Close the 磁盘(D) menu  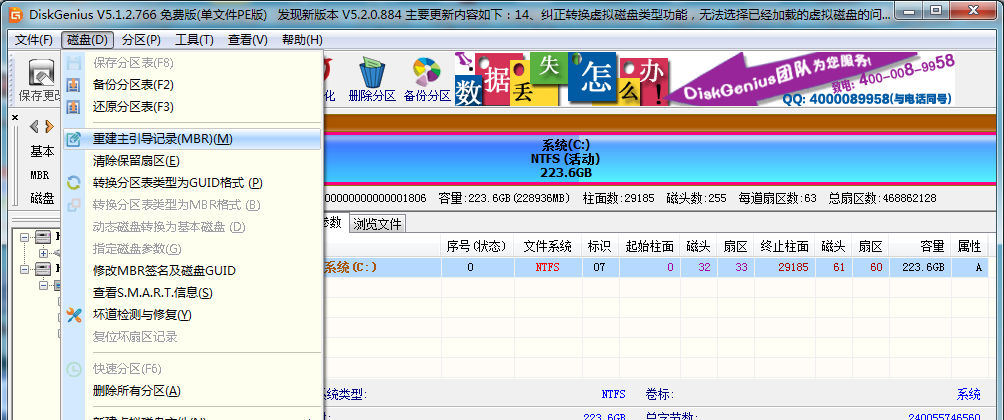pos(88,40)
